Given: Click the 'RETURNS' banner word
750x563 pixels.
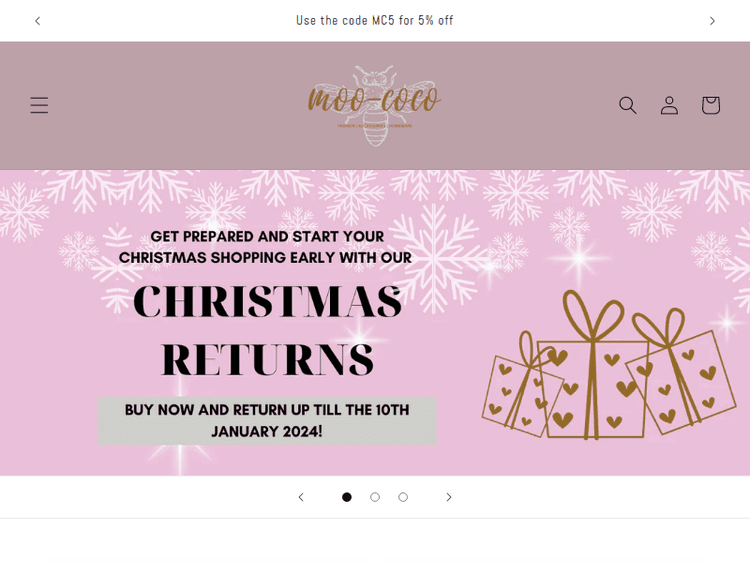Looking at the screenshot, I should 268,359.
